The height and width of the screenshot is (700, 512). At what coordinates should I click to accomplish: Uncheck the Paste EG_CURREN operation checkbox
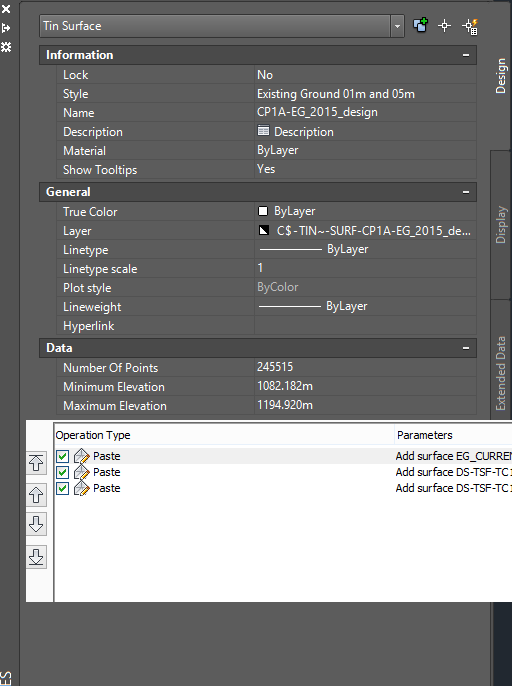pyautogui.click(x=62, y=456)
